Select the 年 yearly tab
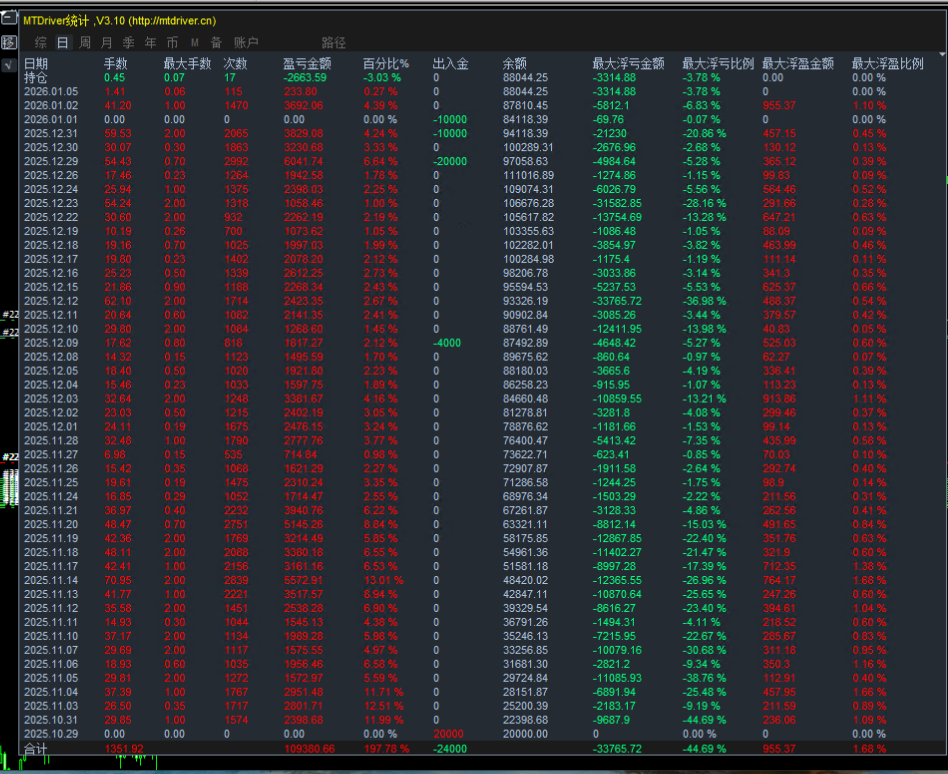Image resolution: width=948 pixels, height=774 pixels. click(x=151, y=43)
